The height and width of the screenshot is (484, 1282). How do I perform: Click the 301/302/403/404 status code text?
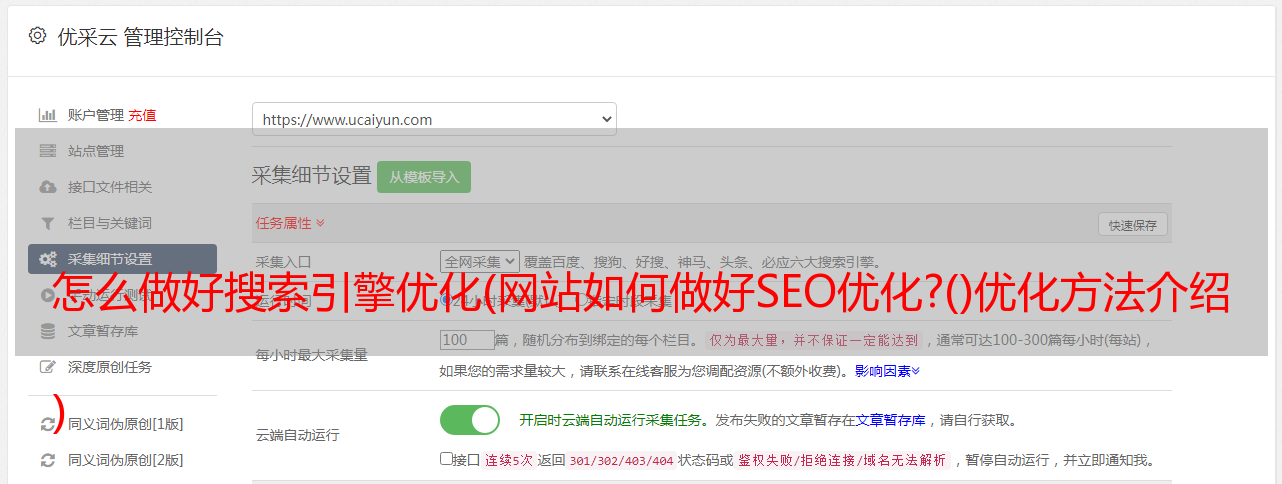pos(620,460)
